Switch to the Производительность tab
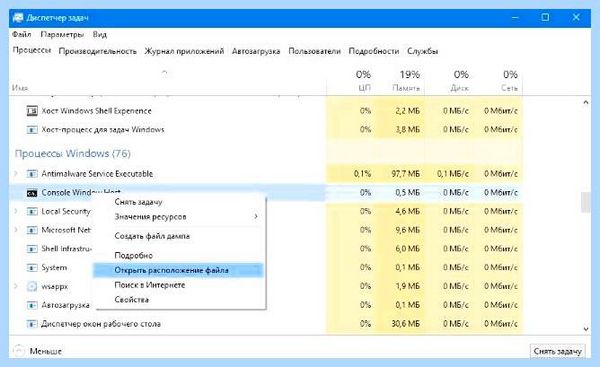 click(x=98, y=51)
